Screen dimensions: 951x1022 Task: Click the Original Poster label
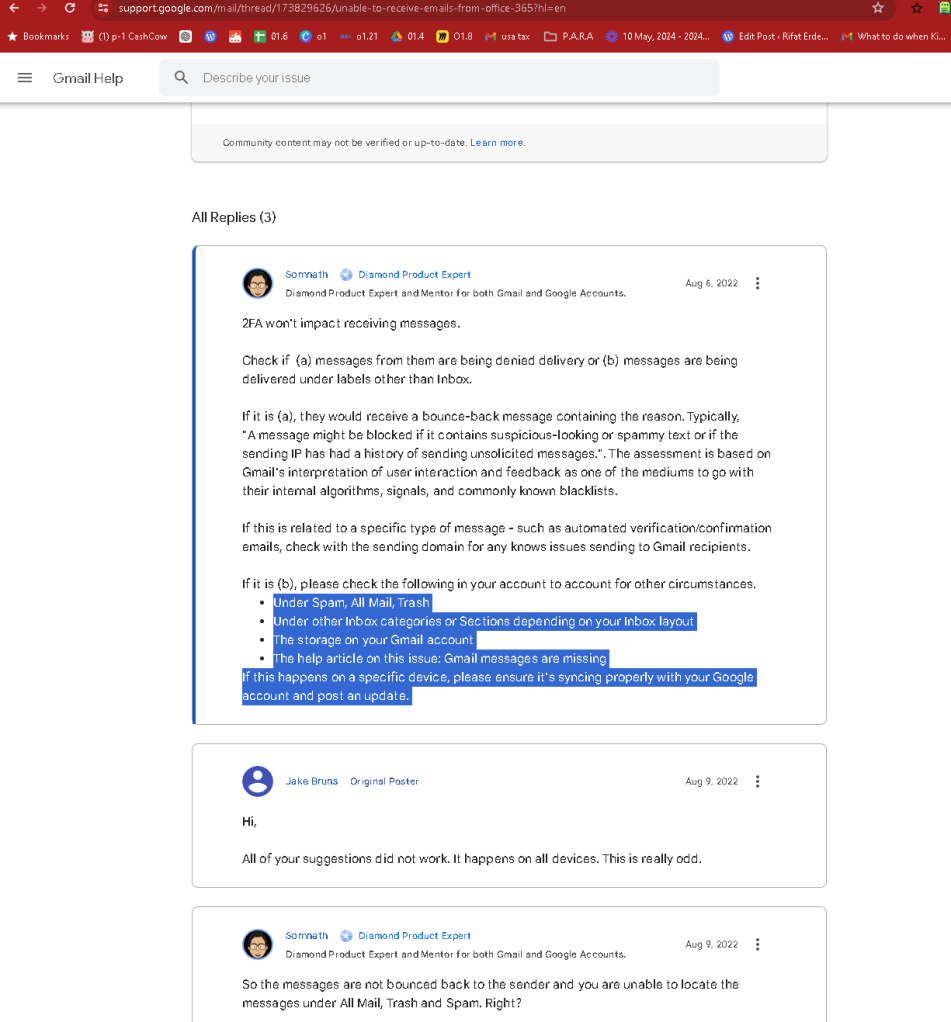click(384, 781)
